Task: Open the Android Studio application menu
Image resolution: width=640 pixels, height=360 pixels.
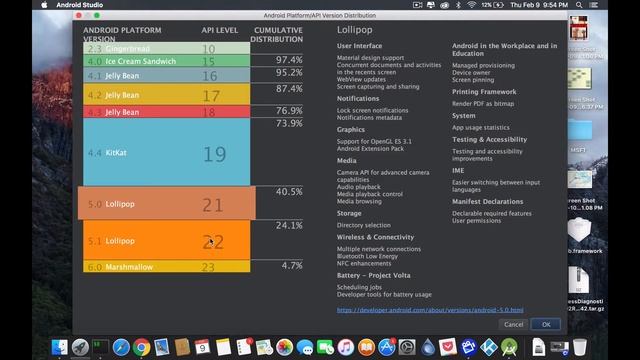Action: pyautogui.click(x=80, y=5)
